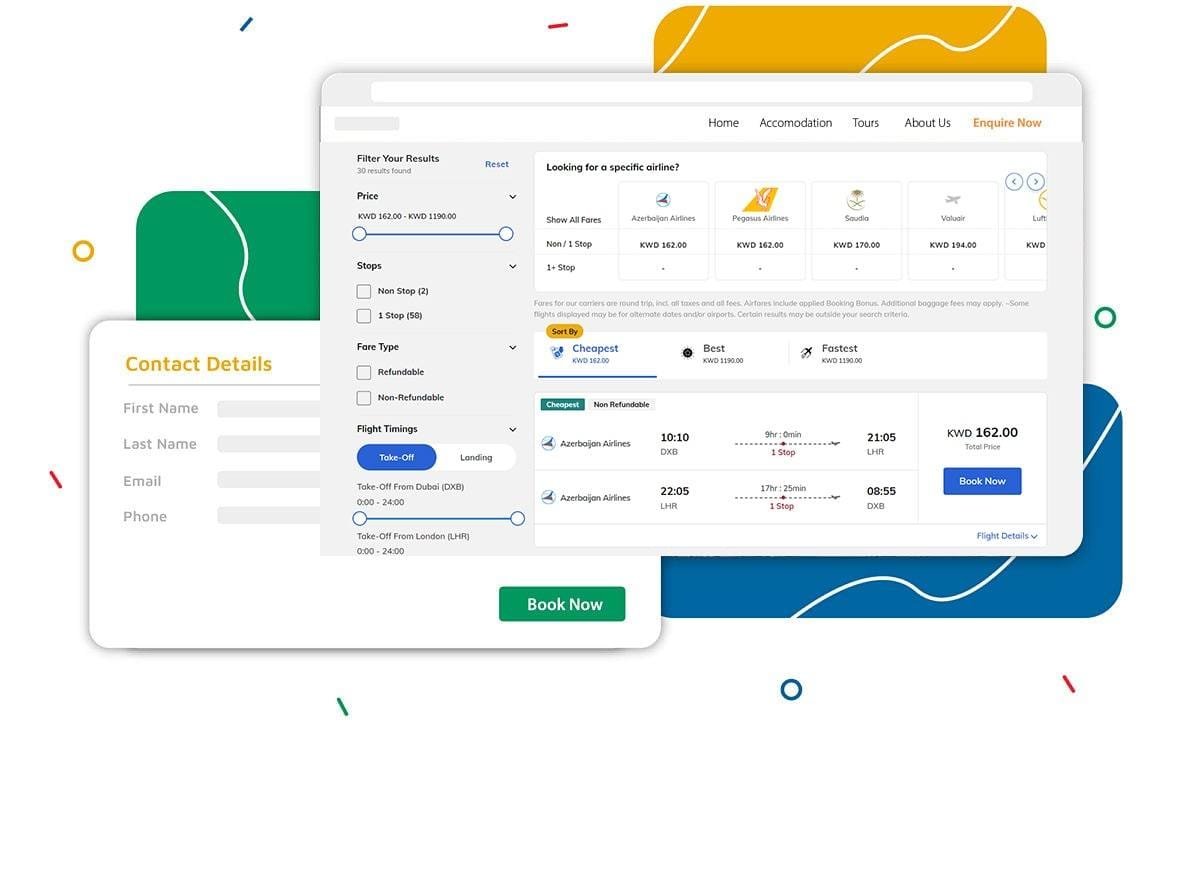Open the Home menu item
This screenshot has width=1200, height=888.
pyautogui.click(x=723, y=123)
